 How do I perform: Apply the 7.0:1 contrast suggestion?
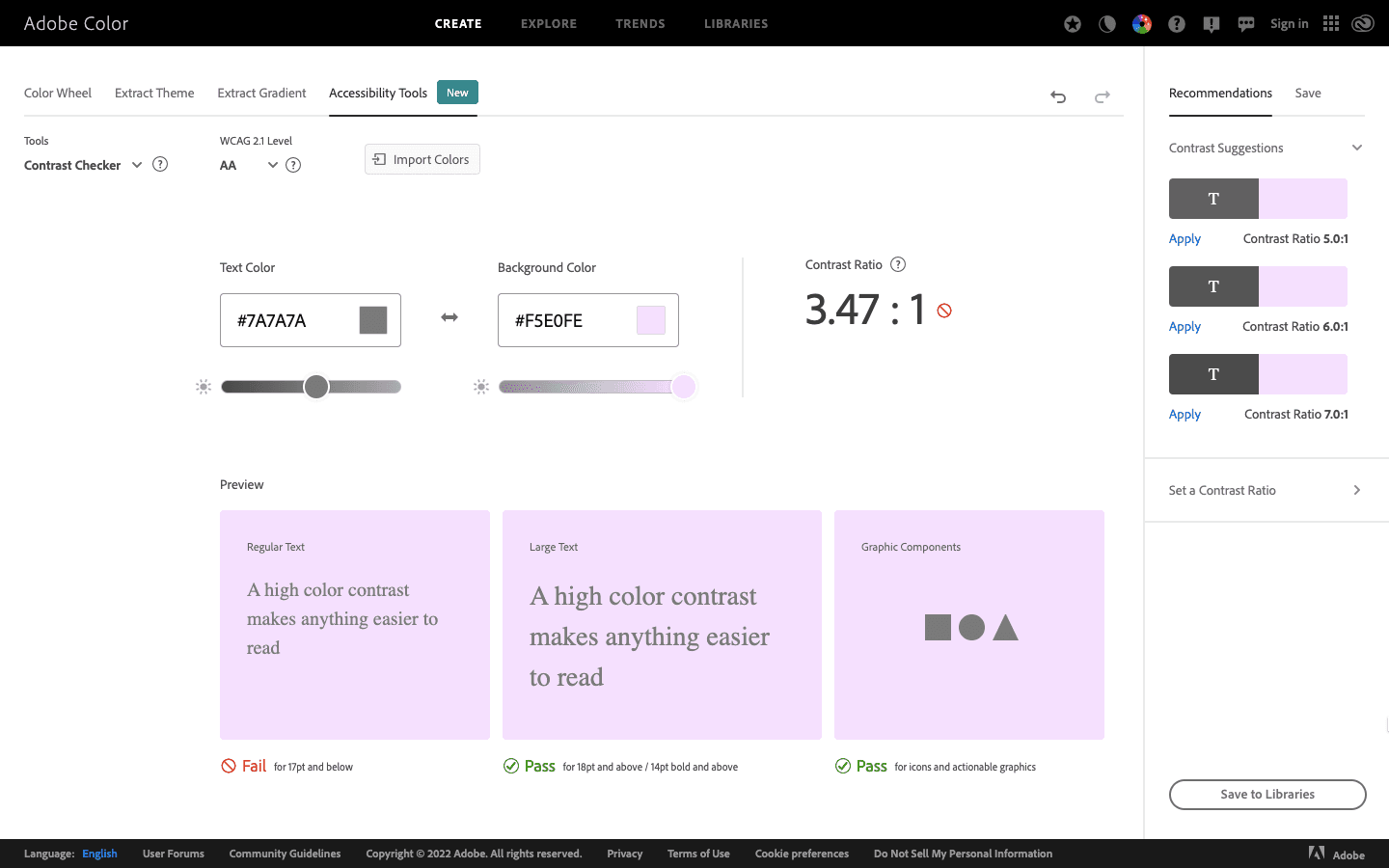pyautogui.click(x=1185, y=414)
